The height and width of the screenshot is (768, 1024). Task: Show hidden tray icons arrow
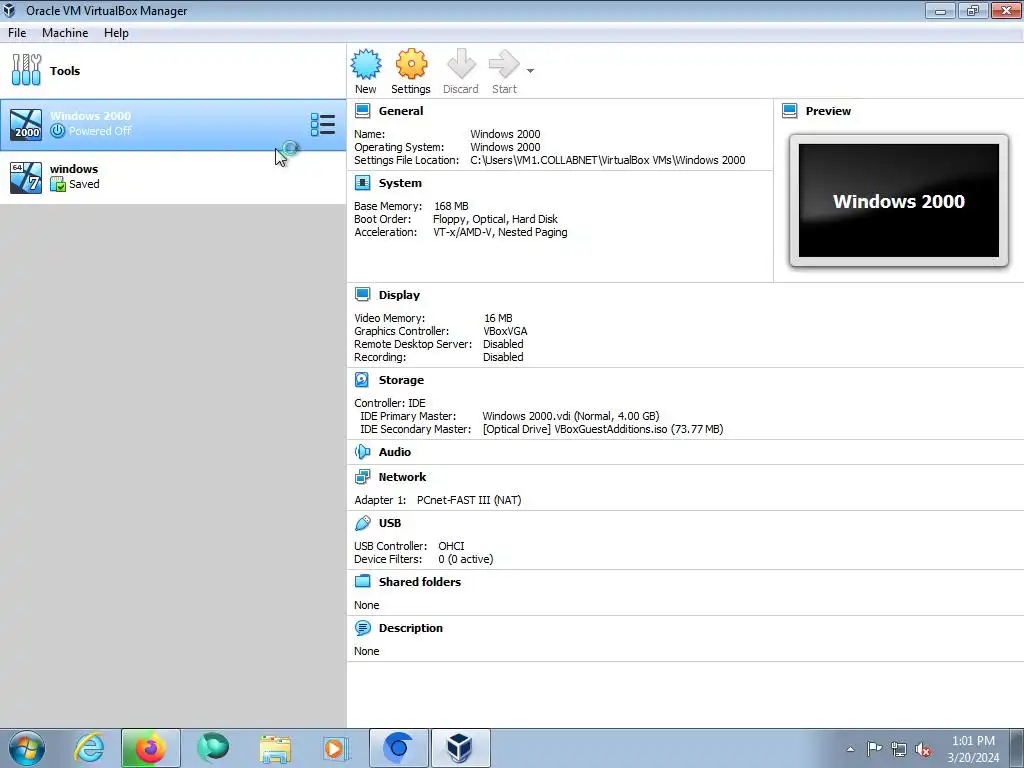[850, 749]
